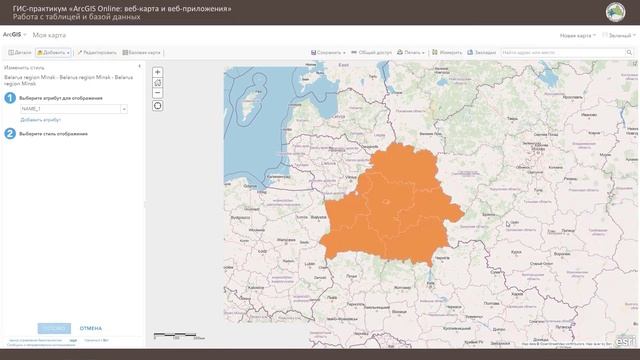Viewport: 640px width, 360px height.
Task: Zoom out with the minus map button
Action: [158, 93]
